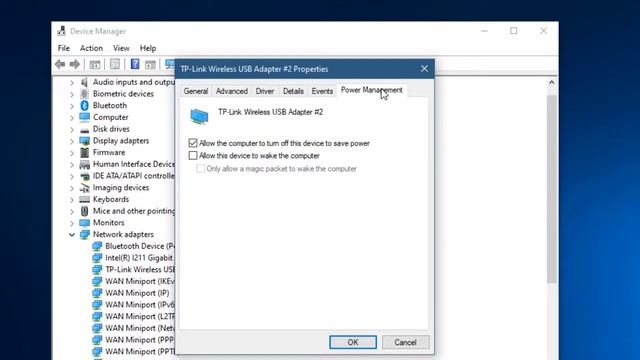Viewport: 640px width, 360px height.
Task: Click the Device Manager title bar icon
Action: [x=62, y=31]
